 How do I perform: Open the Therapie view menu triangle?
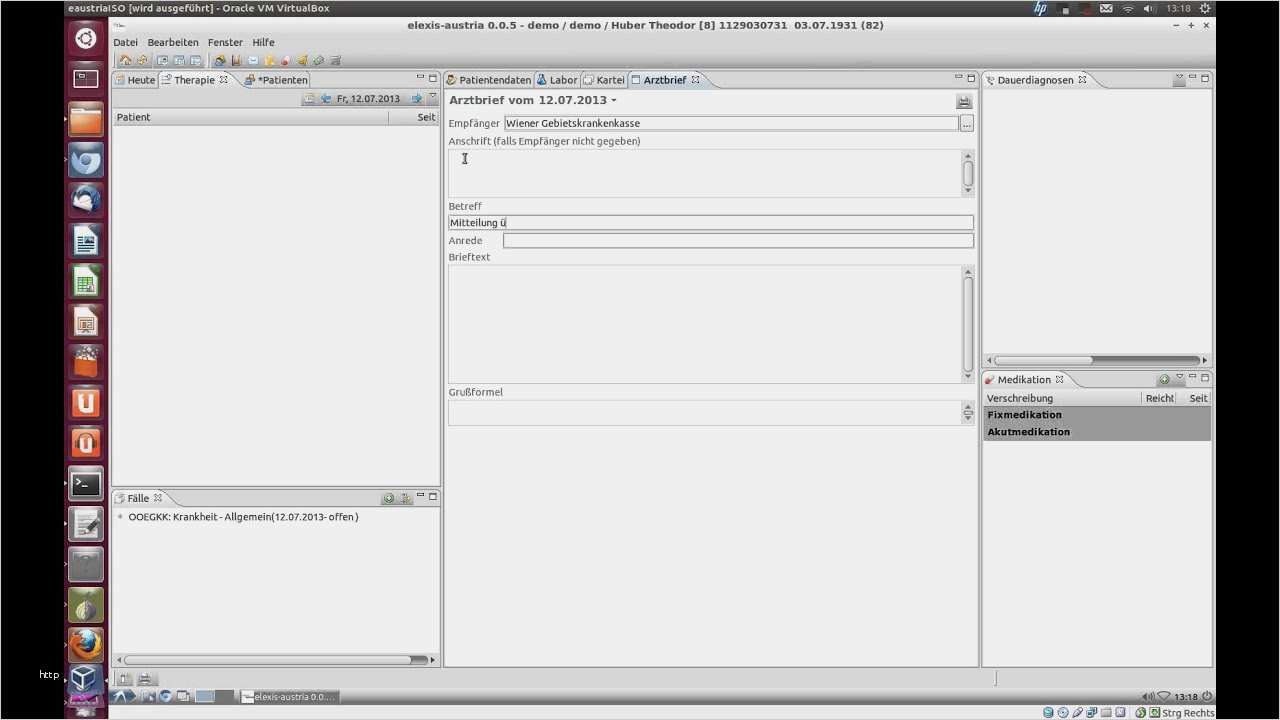pyautogui.click(x=432, y=98)
